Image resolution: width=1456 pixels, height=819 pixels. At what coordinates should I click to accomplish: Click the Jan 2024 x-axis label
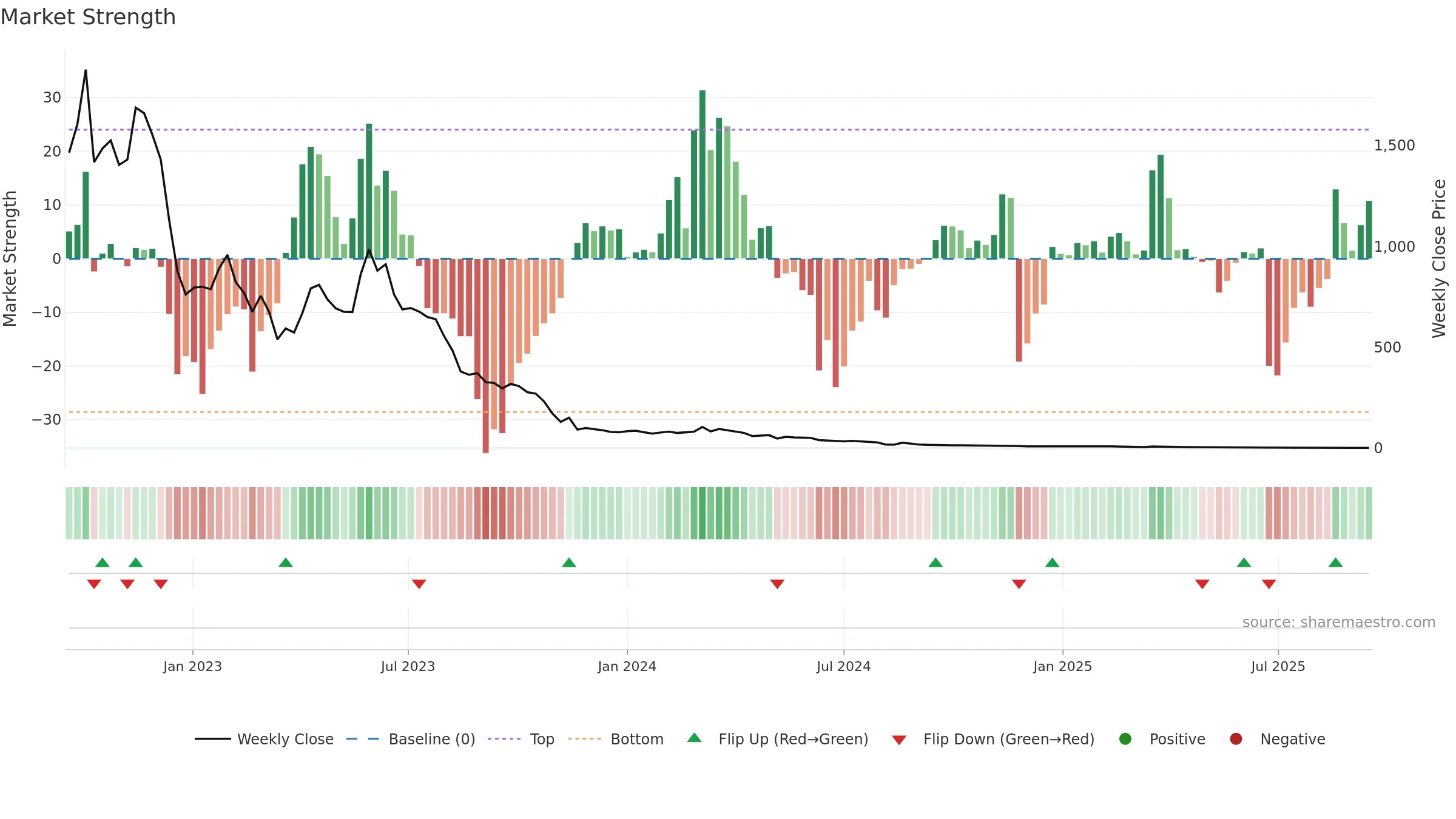click(627, 666)
